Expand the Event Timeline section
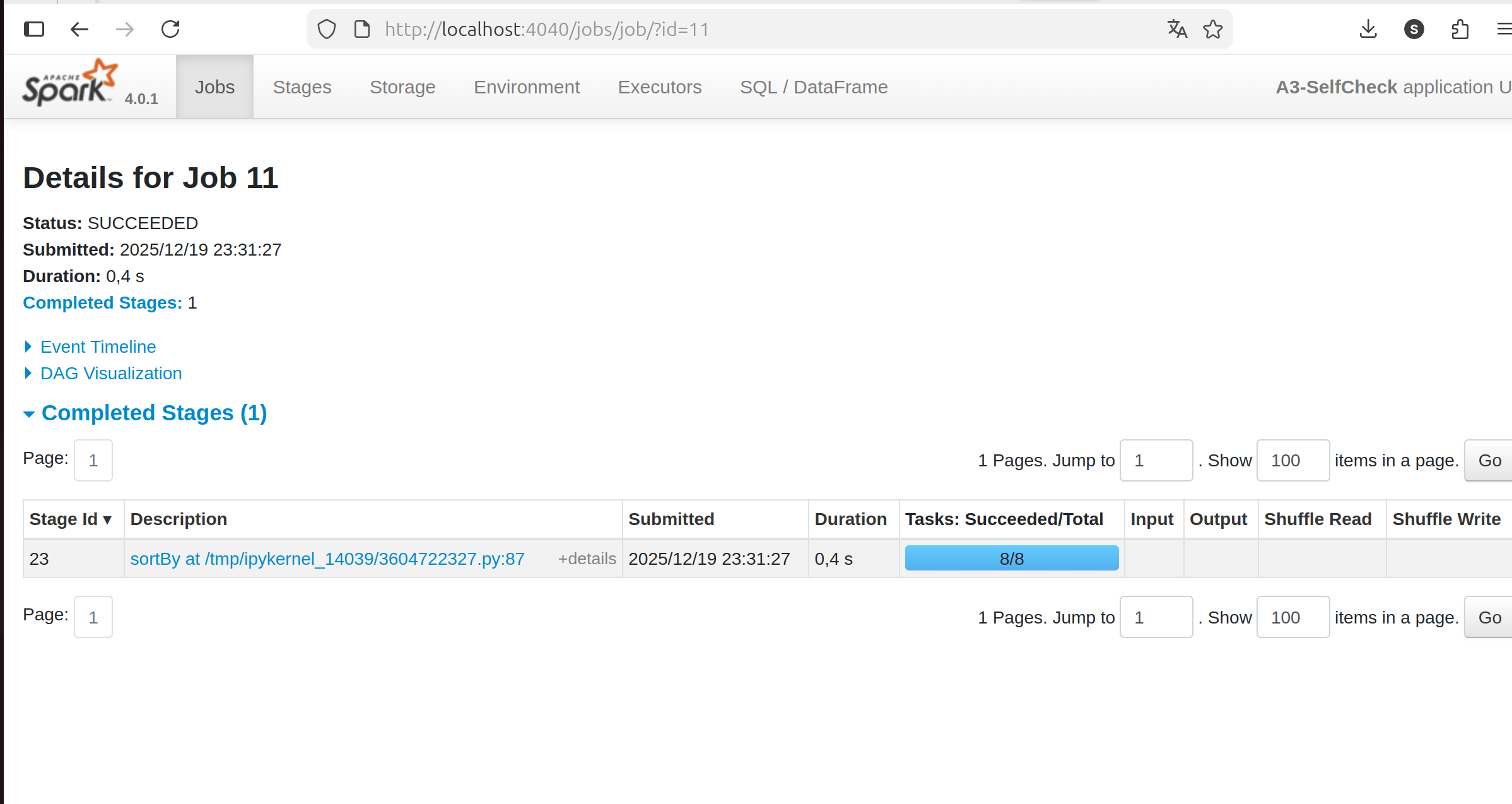 coord(98,346)
